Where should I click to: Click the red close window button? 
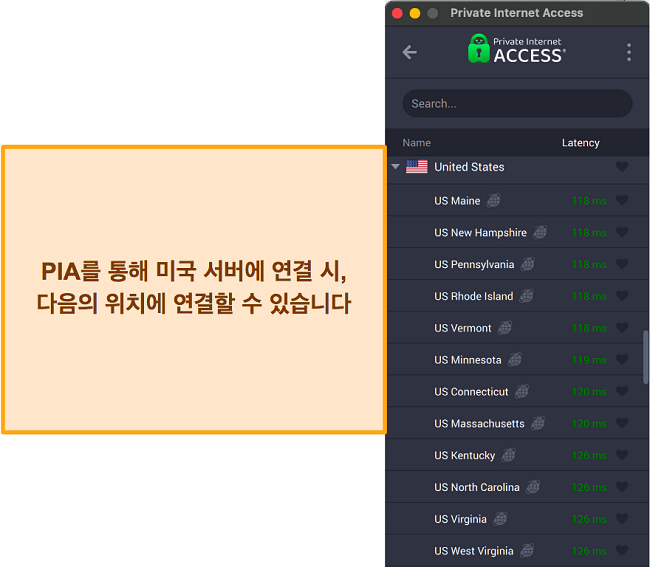pyautogui.click(x=397, y=13)
